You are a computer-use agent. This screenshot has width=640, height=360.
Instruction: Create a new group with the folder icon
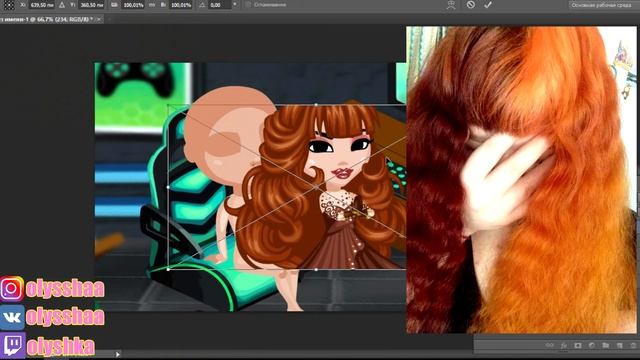click(605, 345)
